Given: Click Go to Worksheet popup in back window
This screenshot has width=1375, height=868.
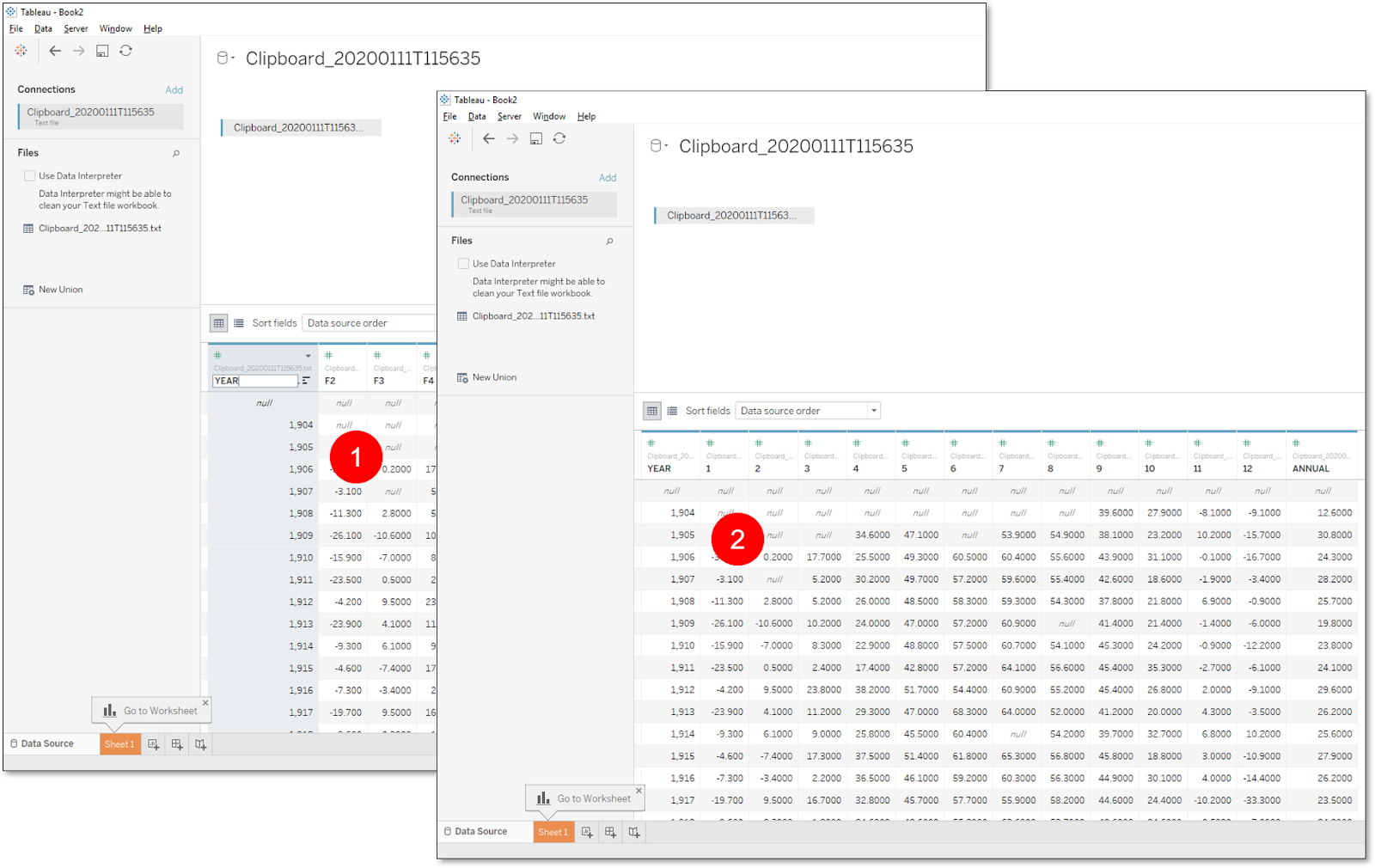Looking at the screenshot, I should 151,711.
